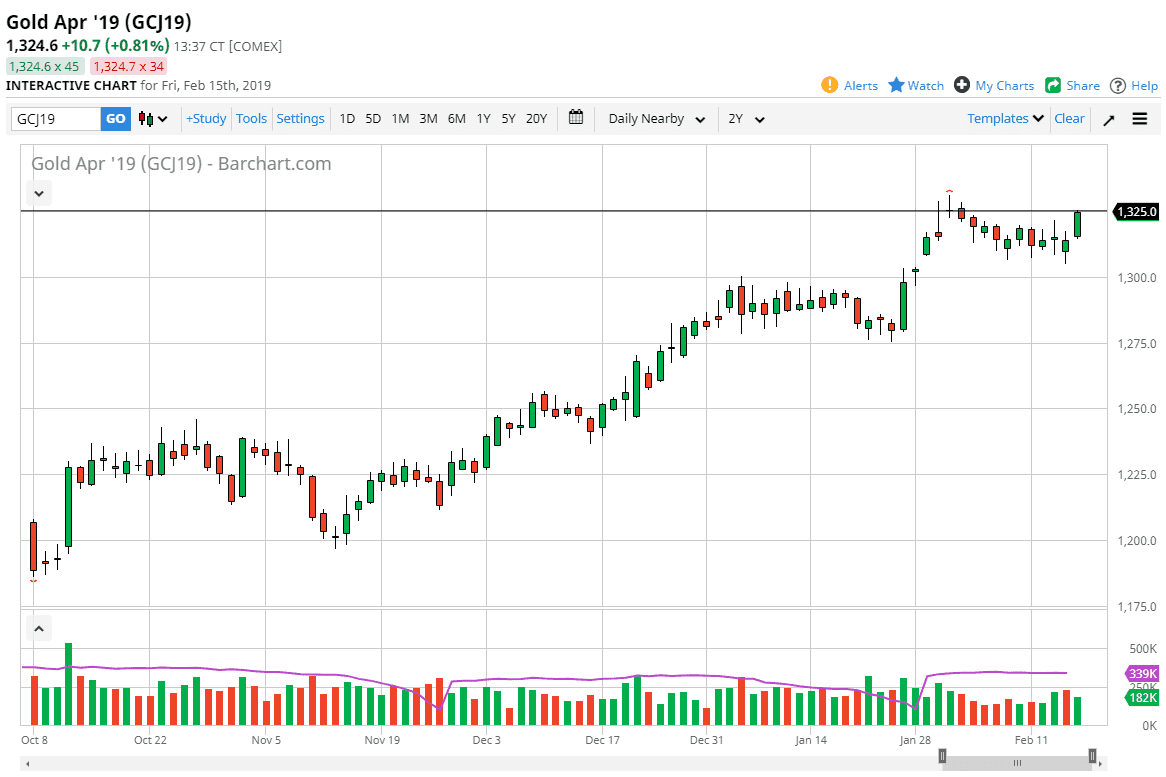Open the calendar date range picker

click(x=576, y=118)
